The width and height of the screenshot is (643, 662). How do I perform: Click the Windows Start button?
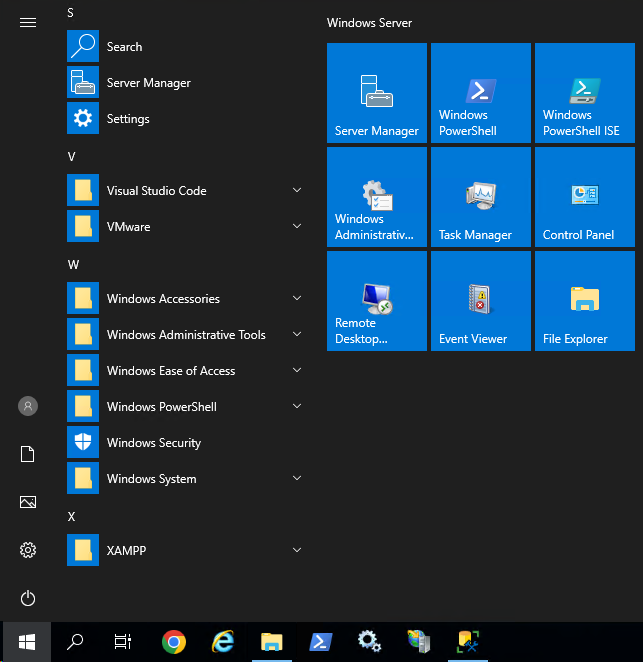(27, 642)
